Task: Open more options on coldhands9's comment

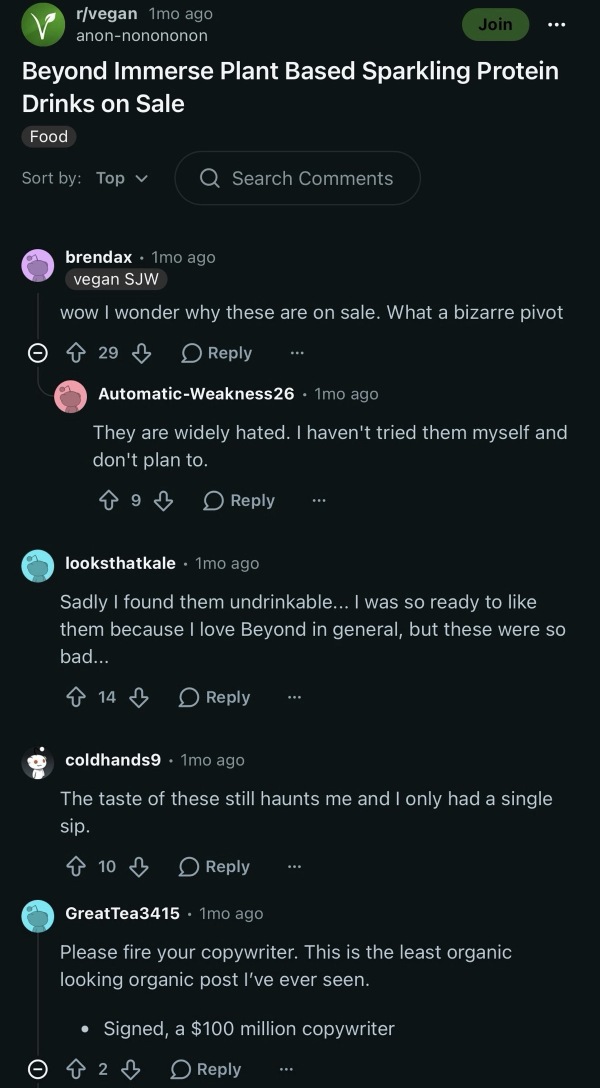Action: point(295,867)
